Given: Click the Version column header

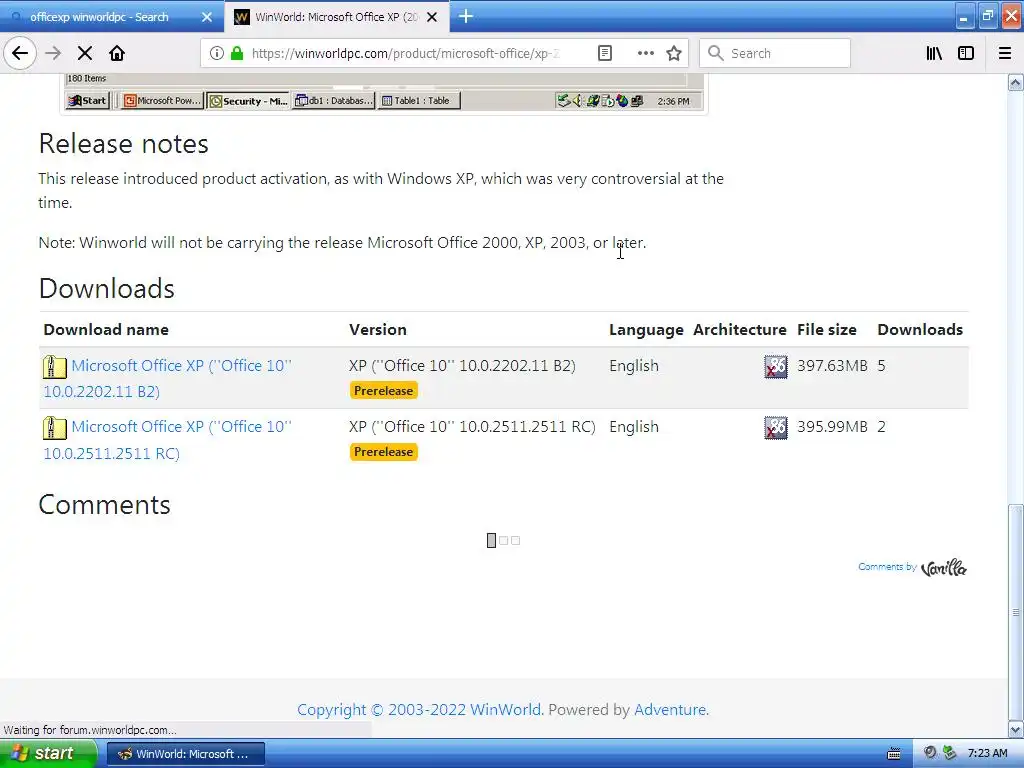Looking at the screenshot, I should click(x=377, y=330).
